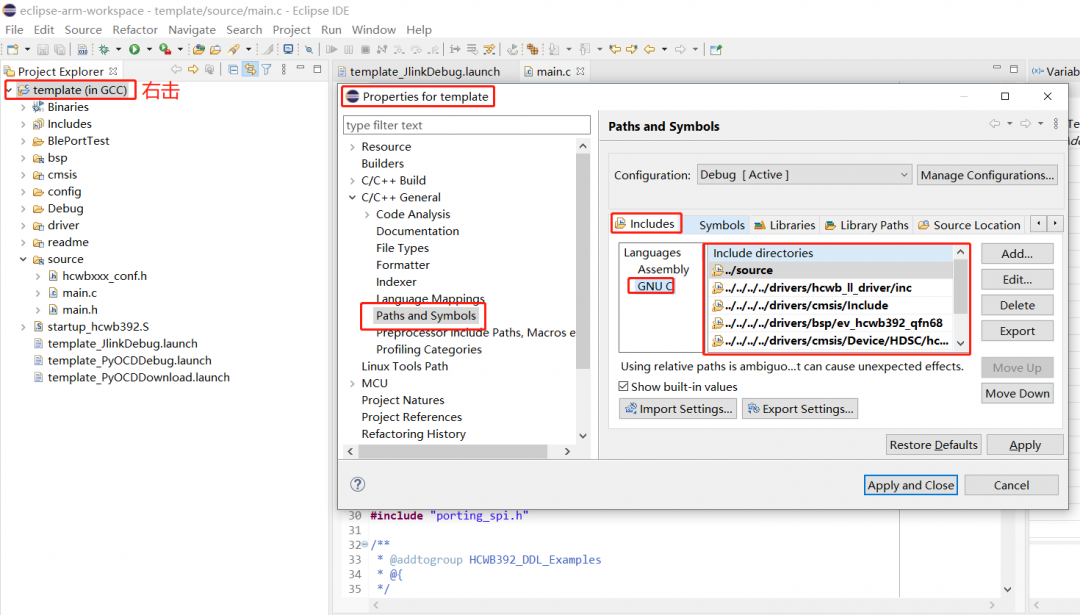Viewport: 1080px width, 615px height.
Task: Open the Refactor menu
Action: (135, 30)
